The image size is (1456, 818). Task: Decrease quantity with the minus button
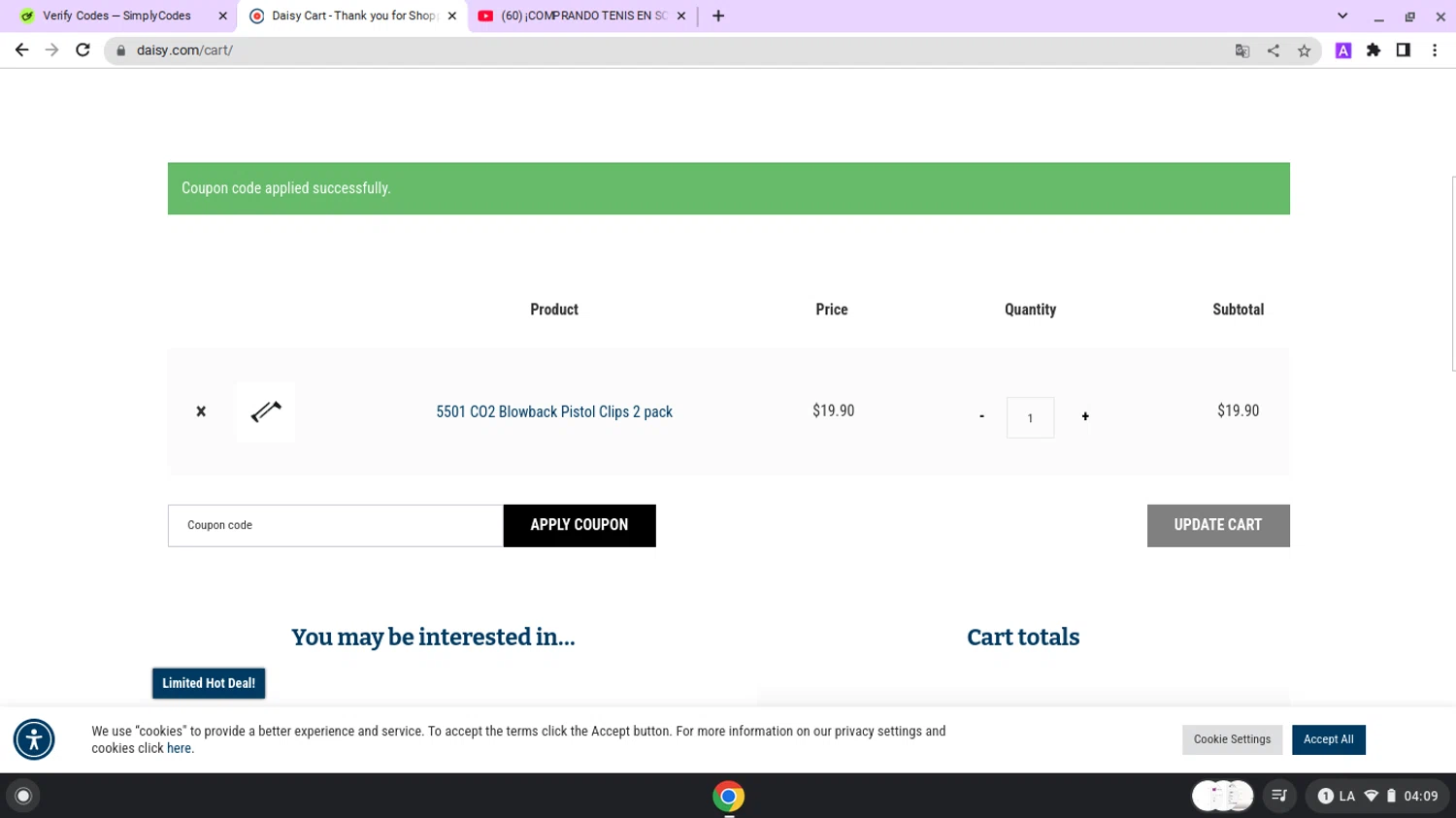[x=981, y=416]
